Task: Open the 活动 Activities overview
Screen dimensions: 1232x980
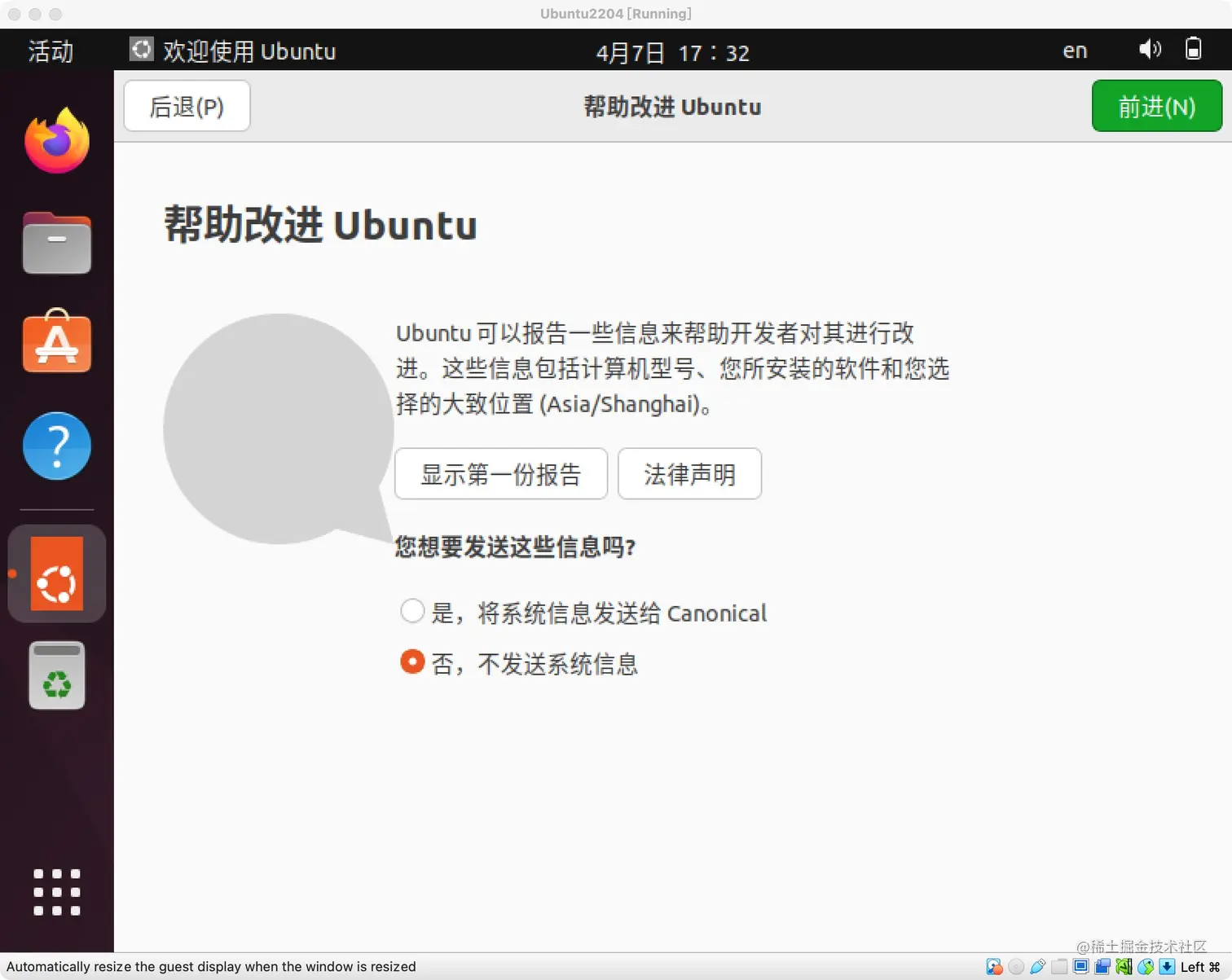Action: [51, 51]
